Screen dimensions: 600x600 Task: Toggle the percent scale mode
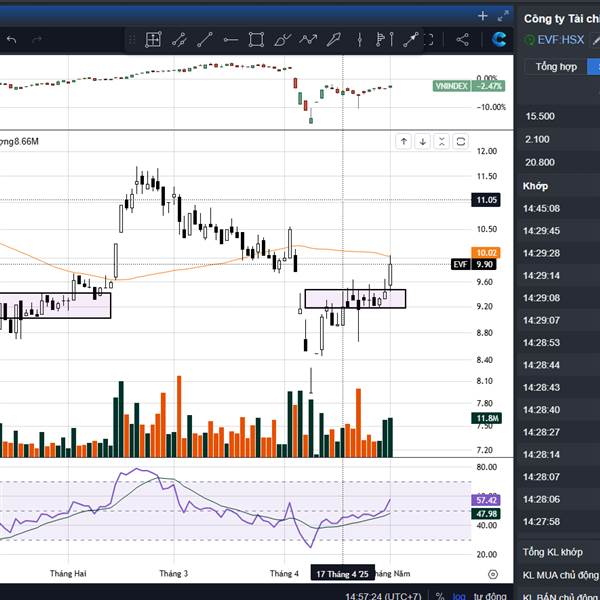440,596
